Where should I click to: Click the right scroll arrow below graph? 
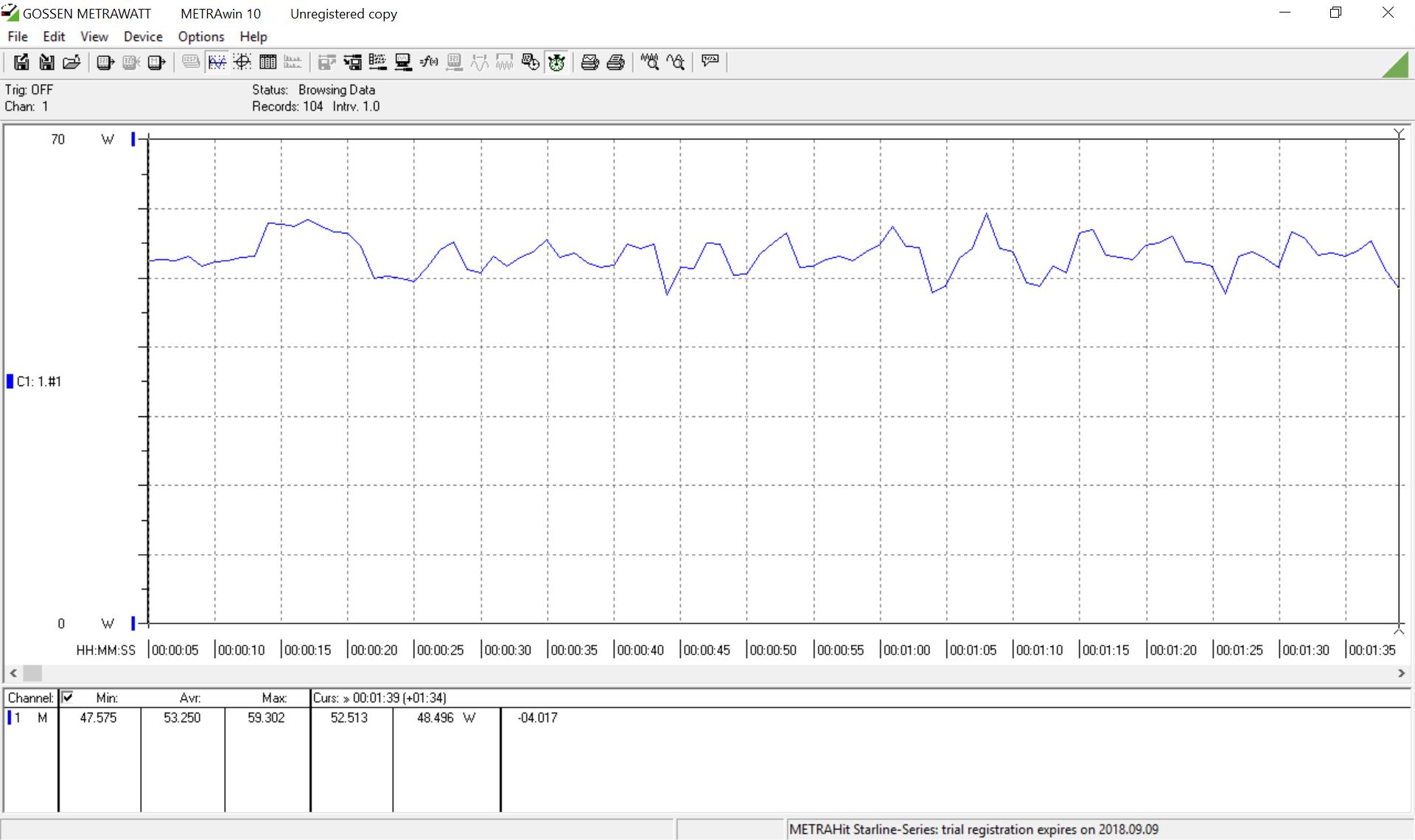1401,673
